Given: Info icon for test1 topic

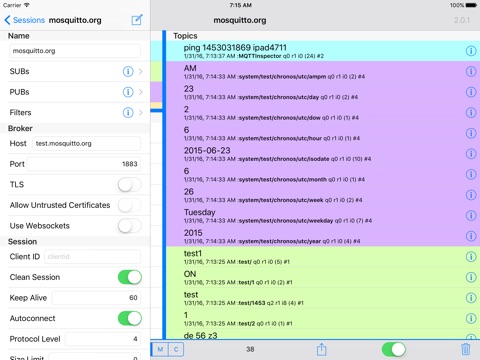Looking at the screenshot, I should [471, 257].
